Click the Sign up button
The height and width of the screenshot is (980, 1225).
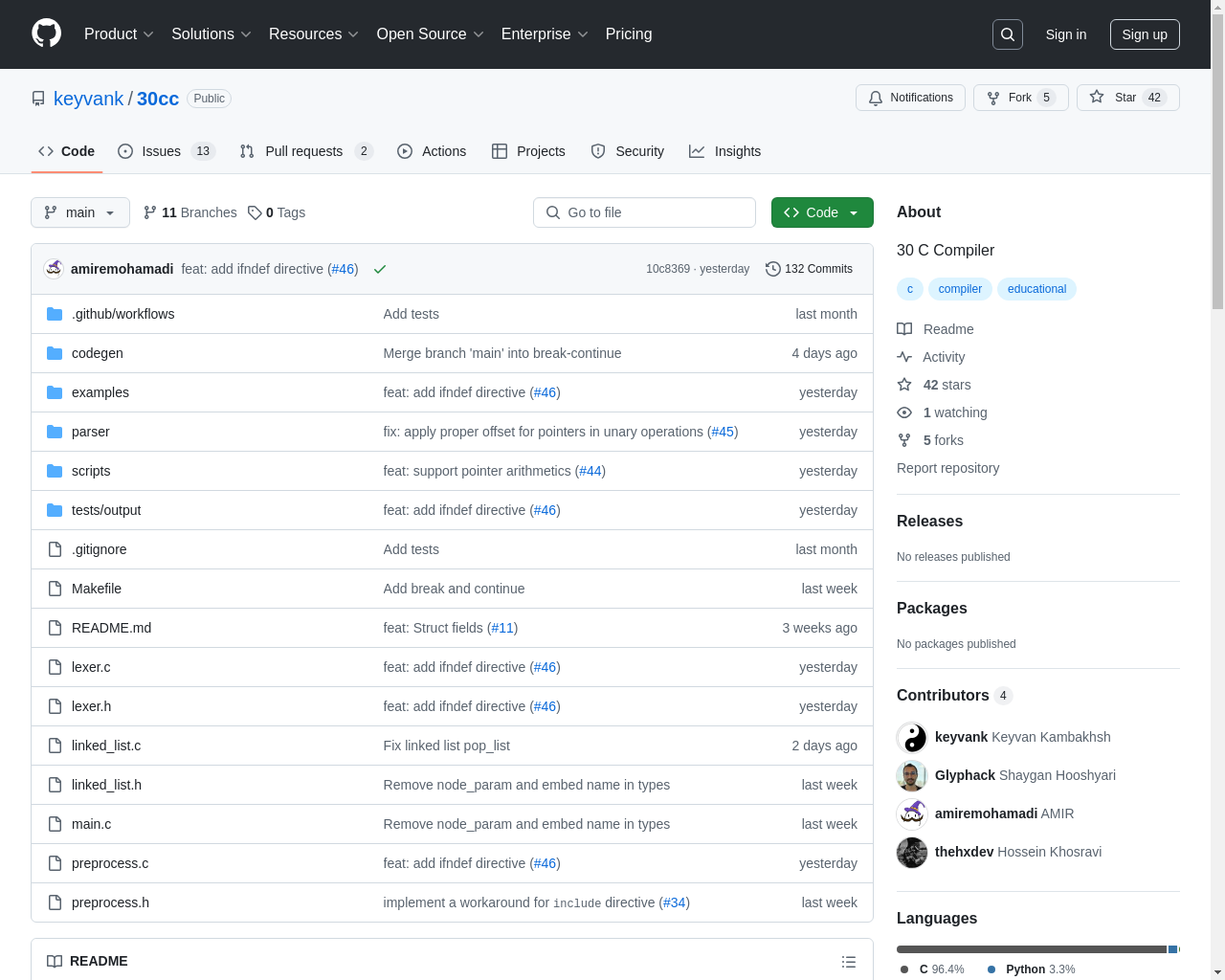(1145, 34)
